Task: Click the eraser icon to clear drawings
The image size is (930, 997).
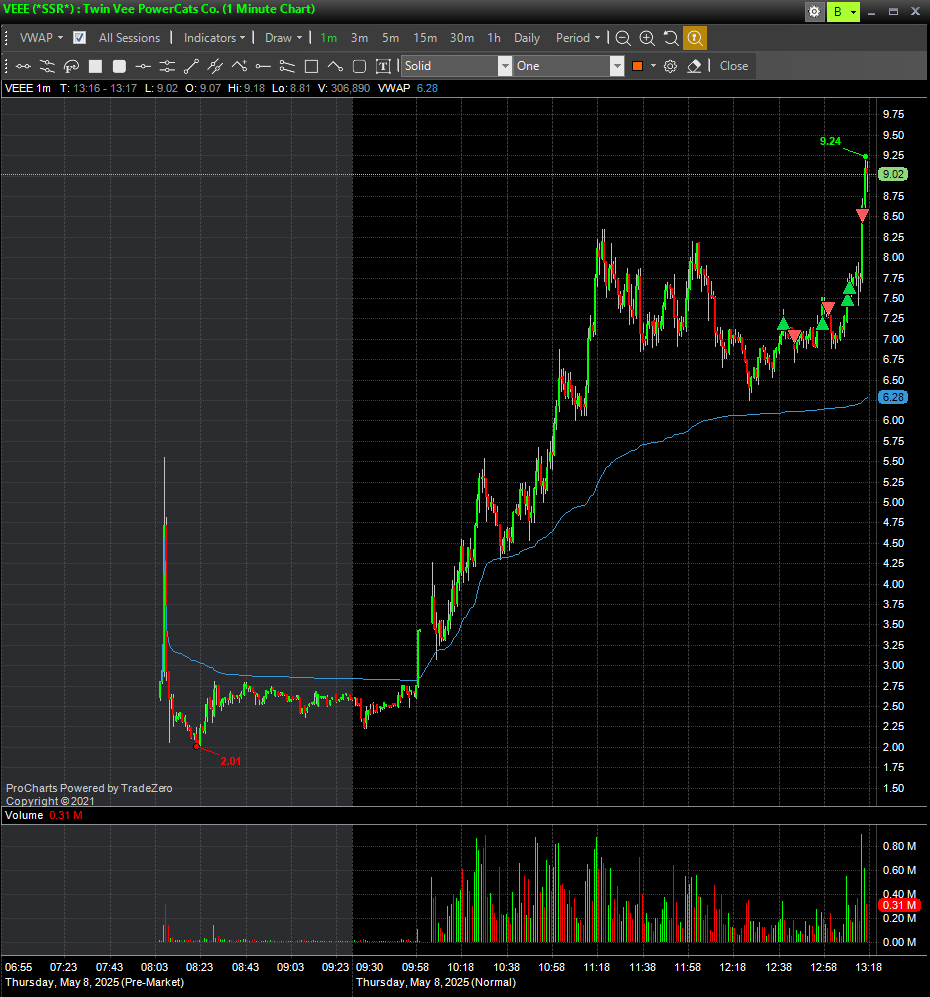Action: point(694,66)
